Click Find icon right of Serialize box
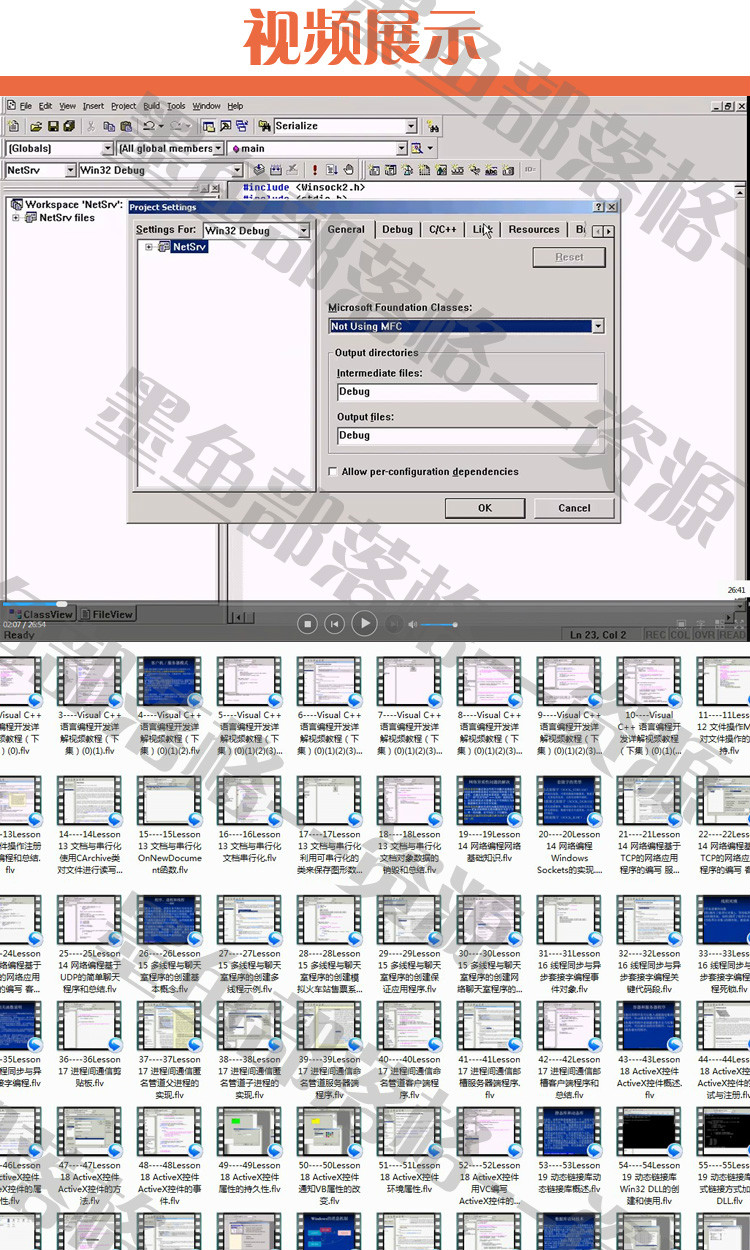 point(432,126)
